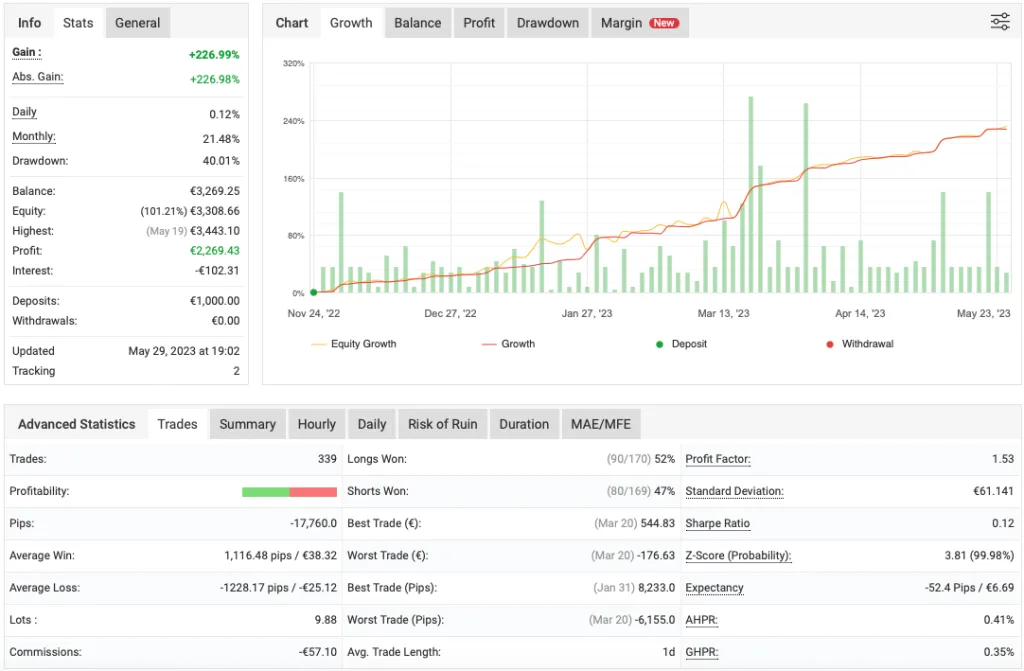Switch to the Info tab
1024x671 pixels.
(x=29, y=22)
